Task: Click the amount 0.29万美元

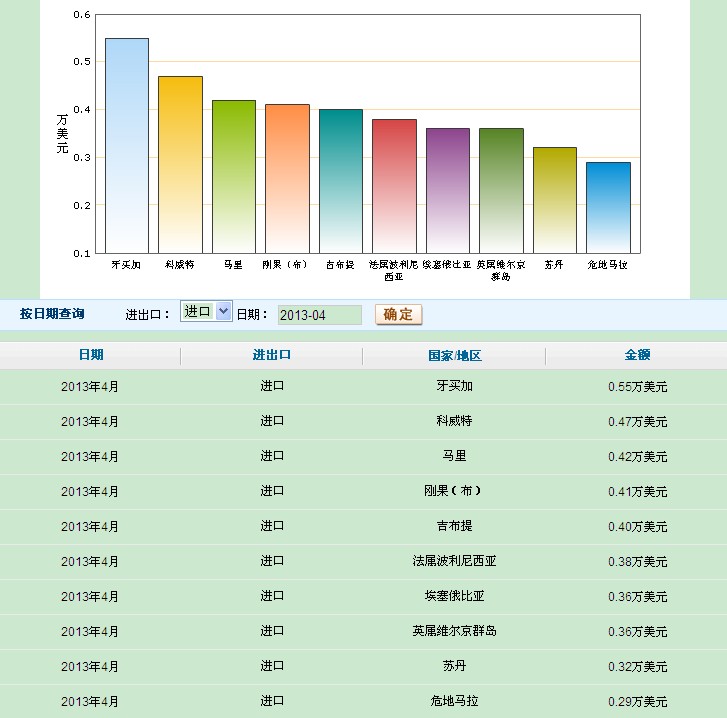Action: coord(638,702)
